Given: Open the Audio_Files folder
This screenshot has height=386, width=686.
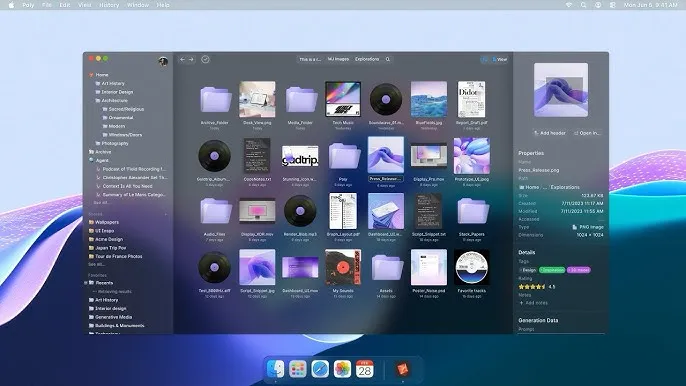Looking at the screenshot, I should [x=215, y=211].
